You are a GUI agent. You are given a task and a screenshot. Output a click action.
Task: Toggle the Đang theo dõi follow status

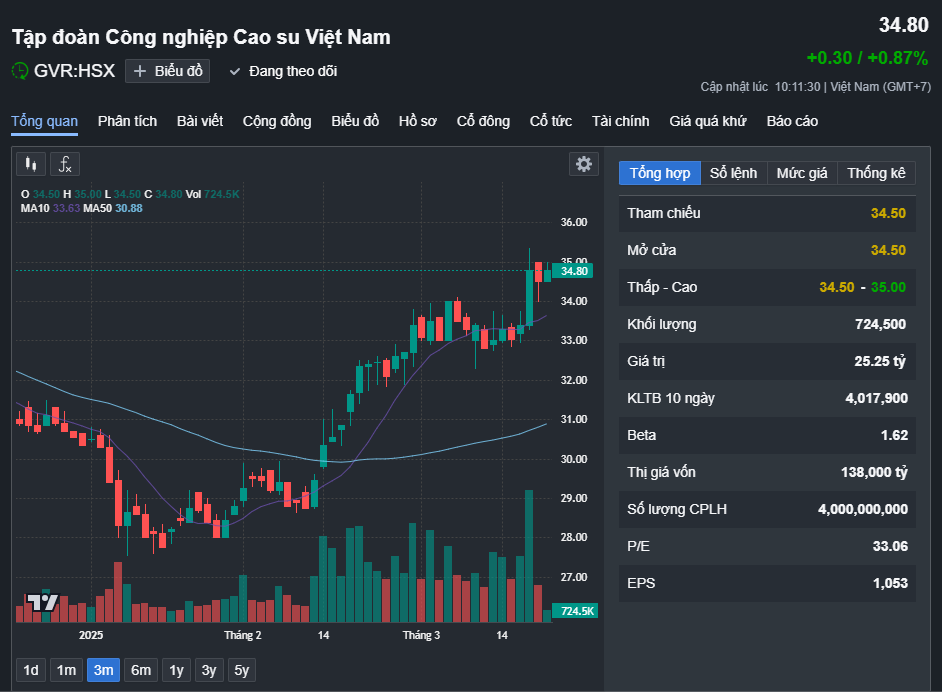[284, 71]
